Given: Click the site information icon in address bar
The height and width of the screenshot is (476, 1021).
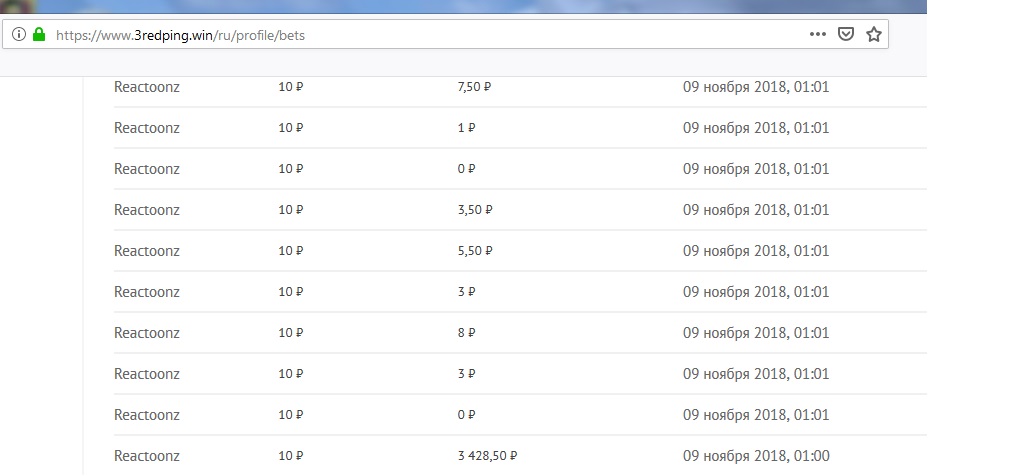Looking at the screenshot, I should [x=19, y=34].
